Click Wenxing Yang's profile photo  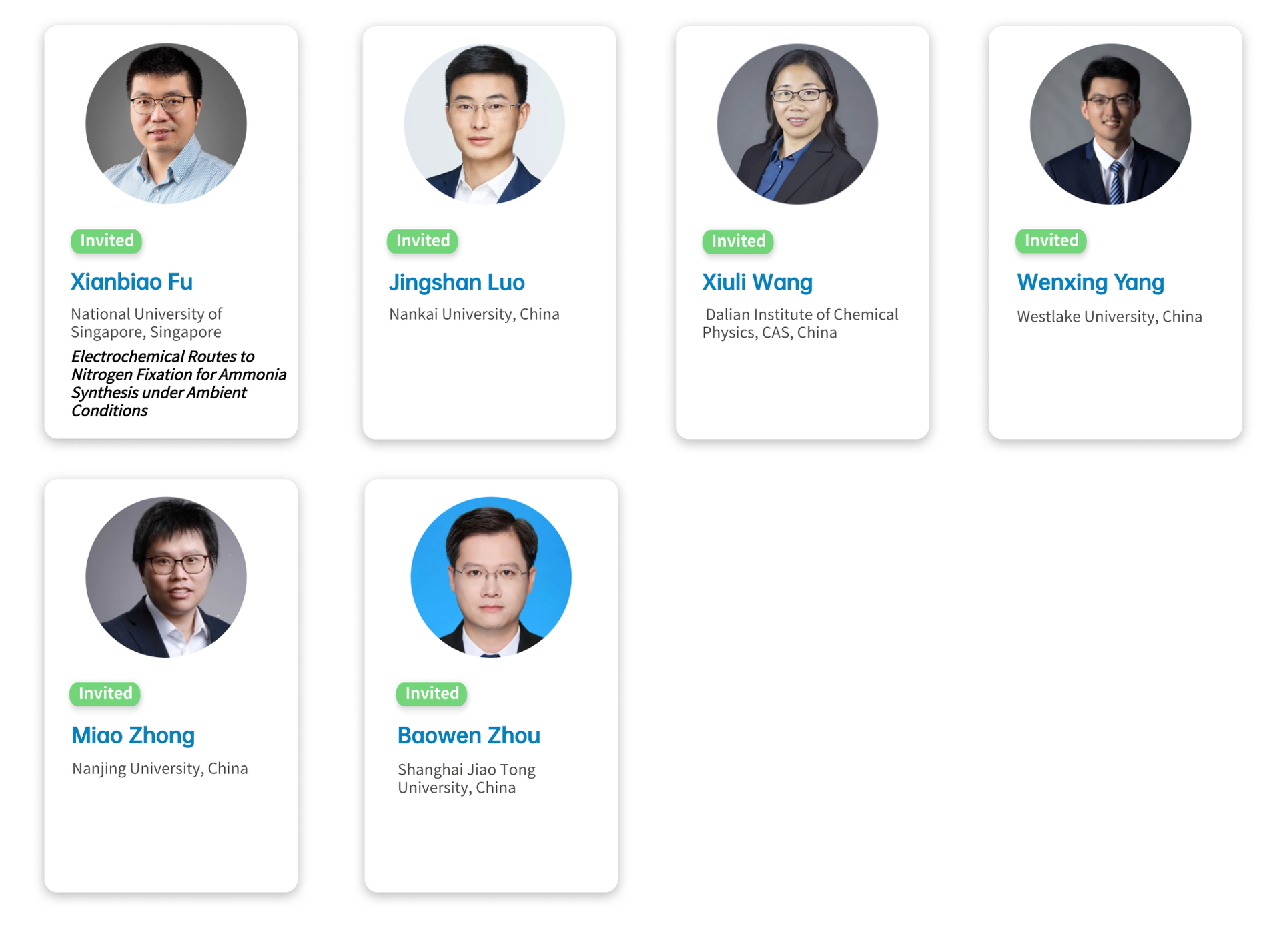pos(1110,124)
